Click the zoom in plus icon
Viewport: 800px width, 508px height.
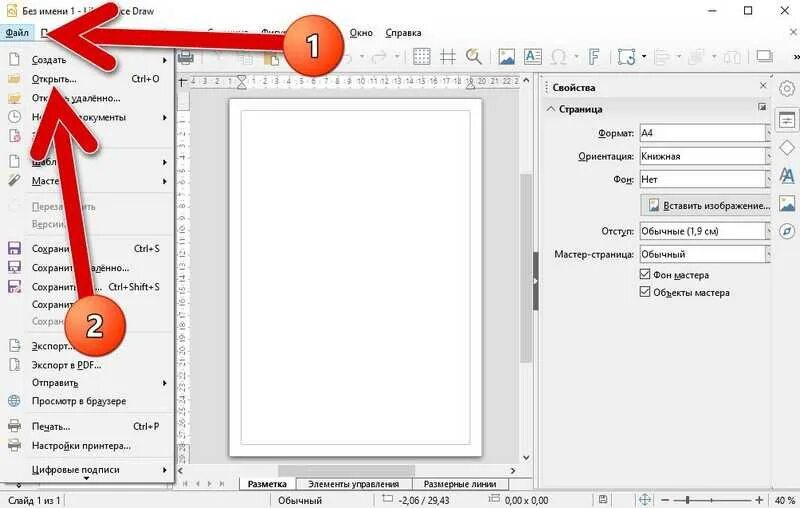pyautogui.click(x=760, y=500)
